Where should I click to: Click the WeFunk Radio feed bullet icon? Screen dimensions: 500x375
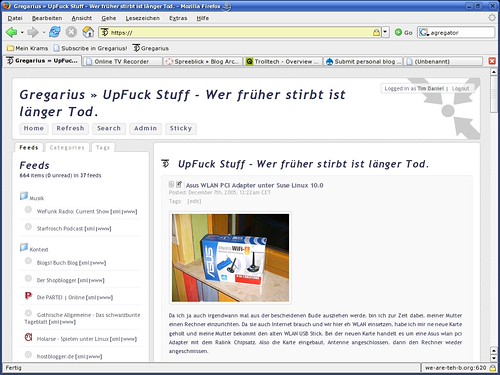pyautogui.click(x=28, y=210)
